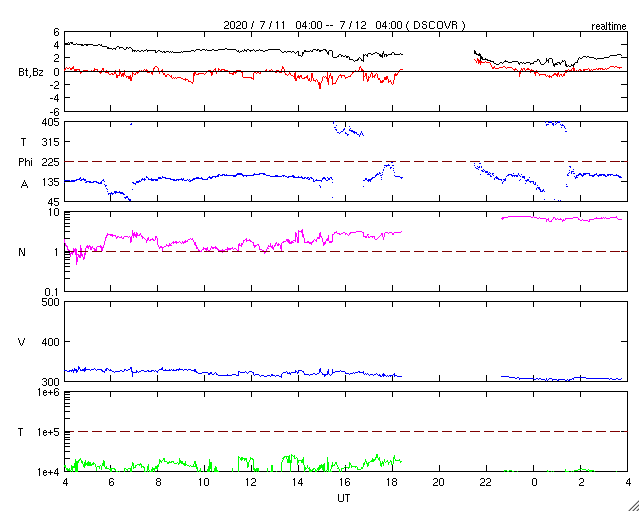Click the '135' tick value
This screenshot has width=640, height=512.
pos(51,182)
